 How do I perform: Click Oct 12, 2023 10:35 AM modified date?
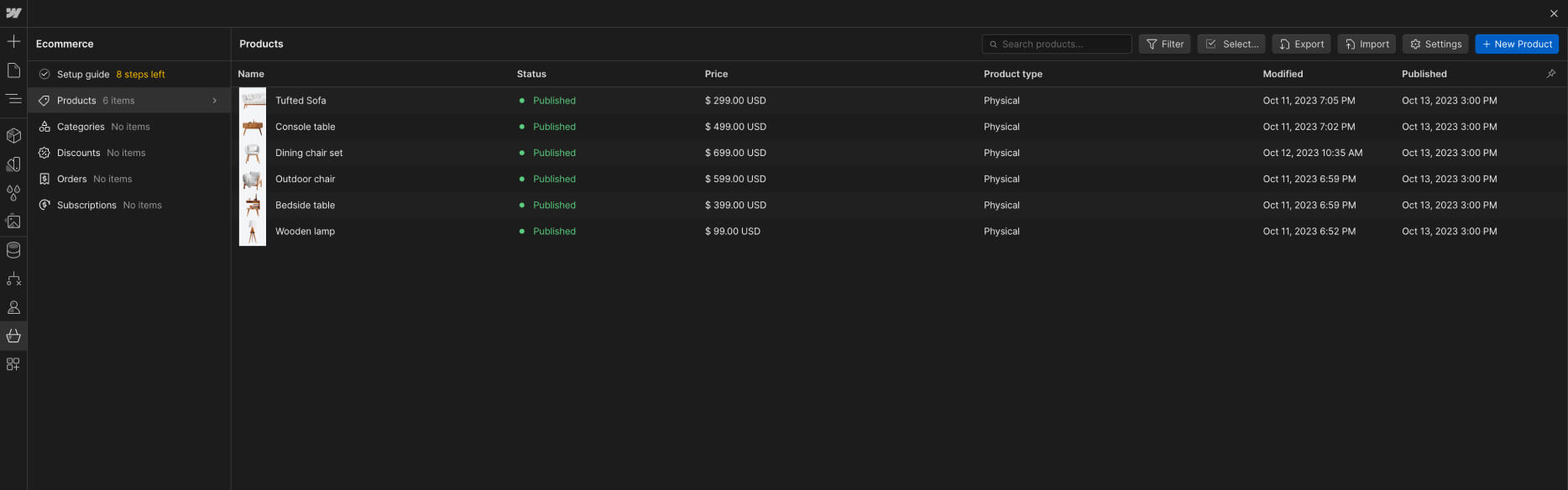(1313, 153)
